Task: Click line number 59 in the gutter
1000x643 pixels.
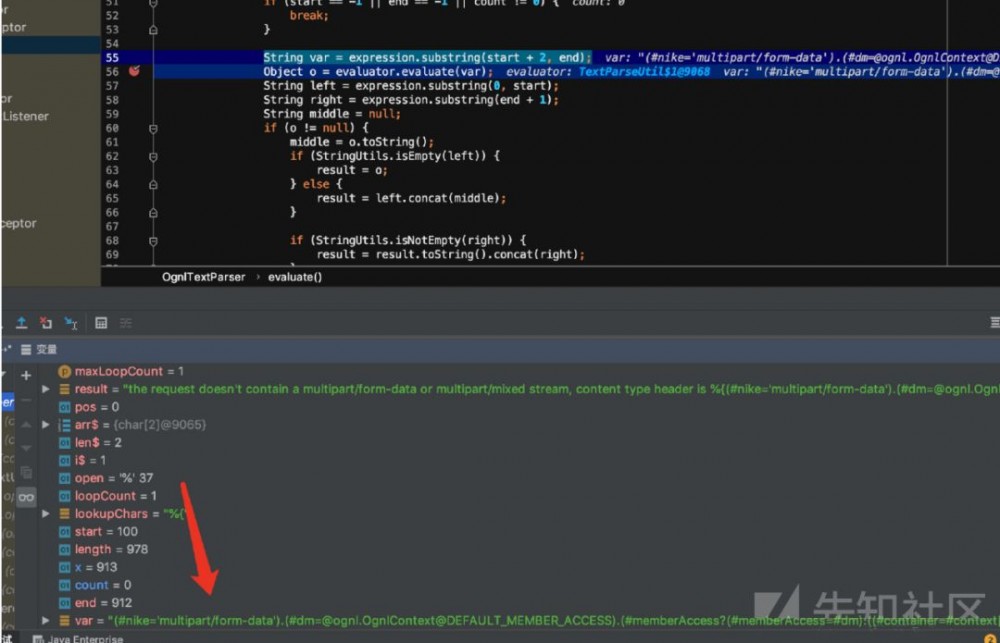Action: click(112, 114)
